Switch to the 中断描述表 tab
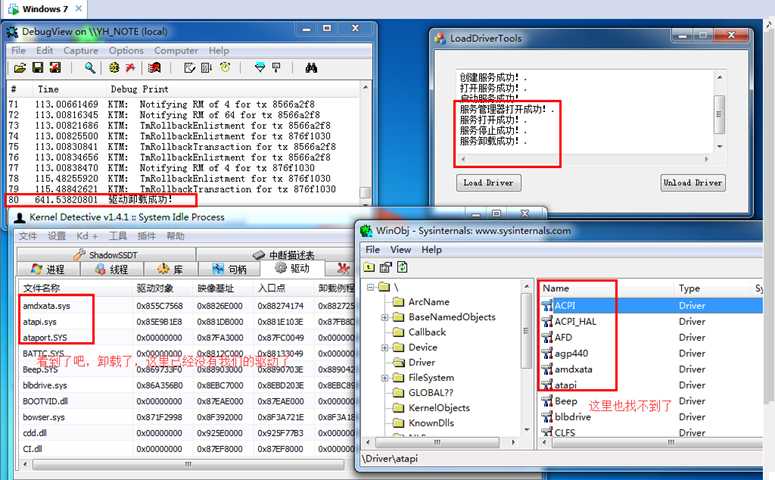The width and height of the screenshot is (775, 480). (283, 255)
